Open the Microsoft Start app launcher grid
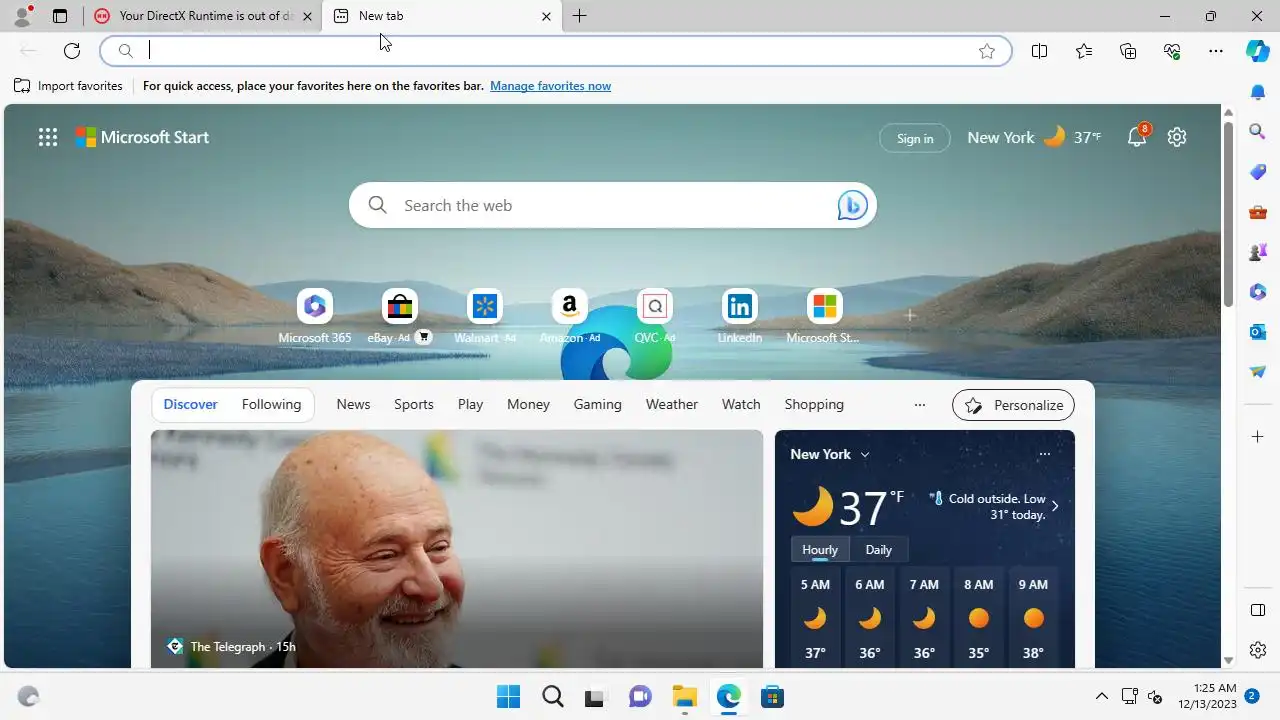 pyautogui.click(x=48, y=138)
